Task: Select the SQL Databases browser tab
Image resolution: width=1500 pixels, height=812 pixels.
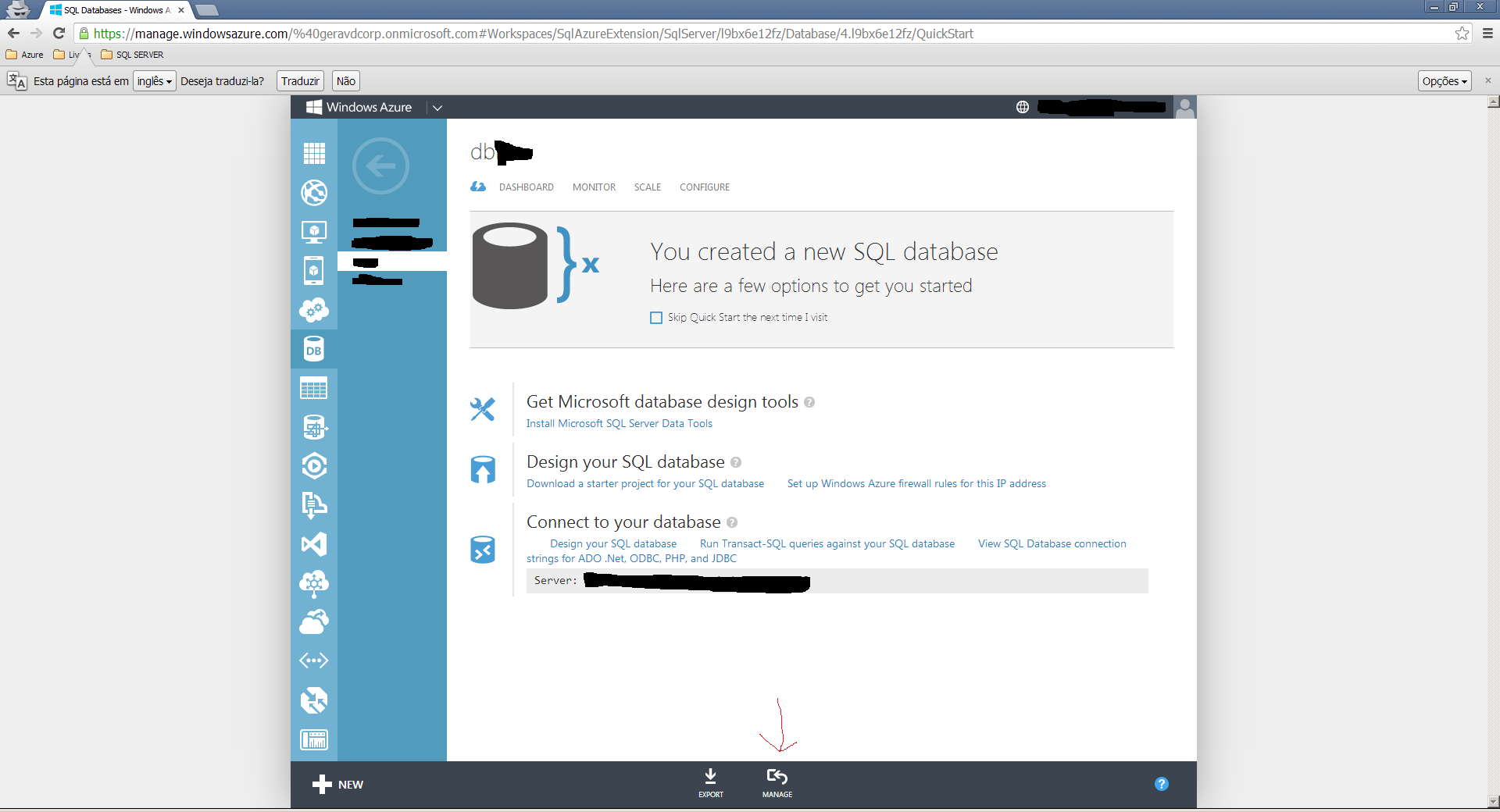Action: coord(117,10)
